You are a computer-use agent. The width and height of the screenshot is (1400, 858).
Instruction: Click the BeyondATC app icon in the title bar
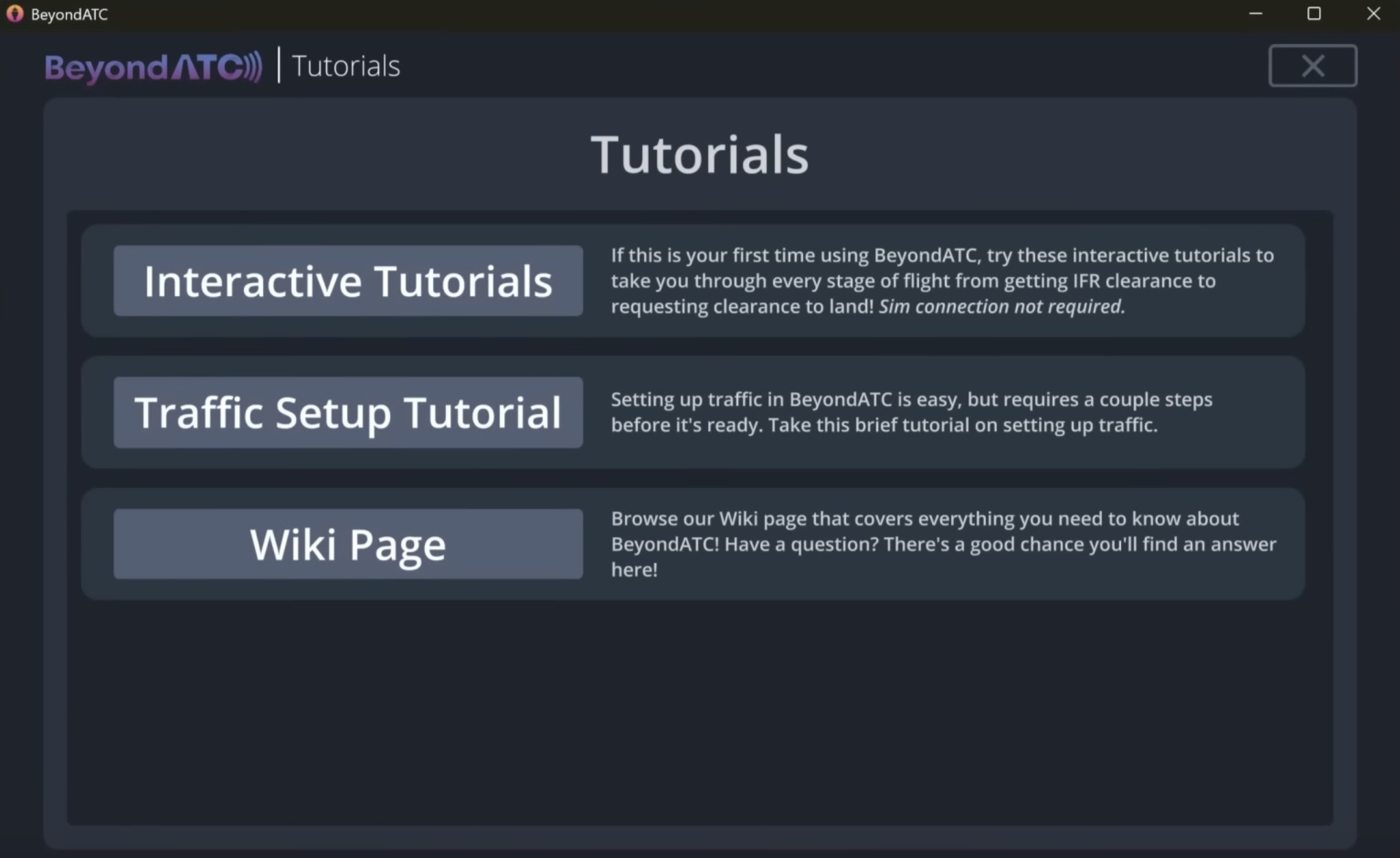coord(14,14)
